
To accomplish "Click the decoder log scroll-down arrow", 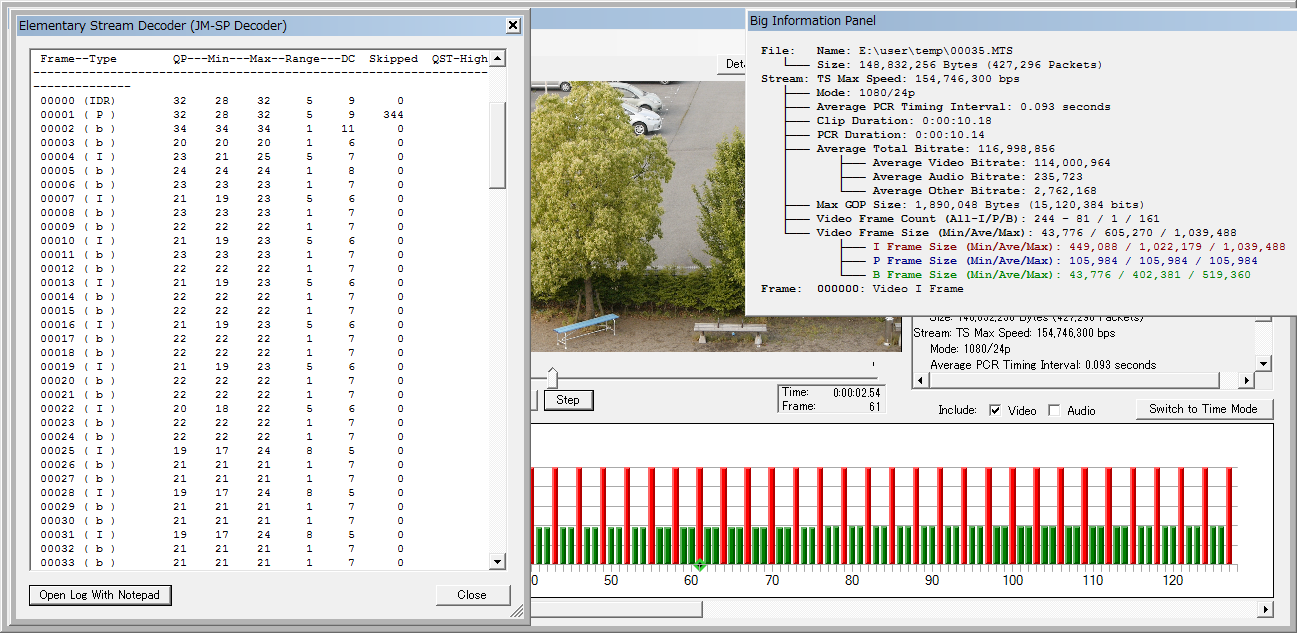I will pyautogui.click(x=497, y=562).
